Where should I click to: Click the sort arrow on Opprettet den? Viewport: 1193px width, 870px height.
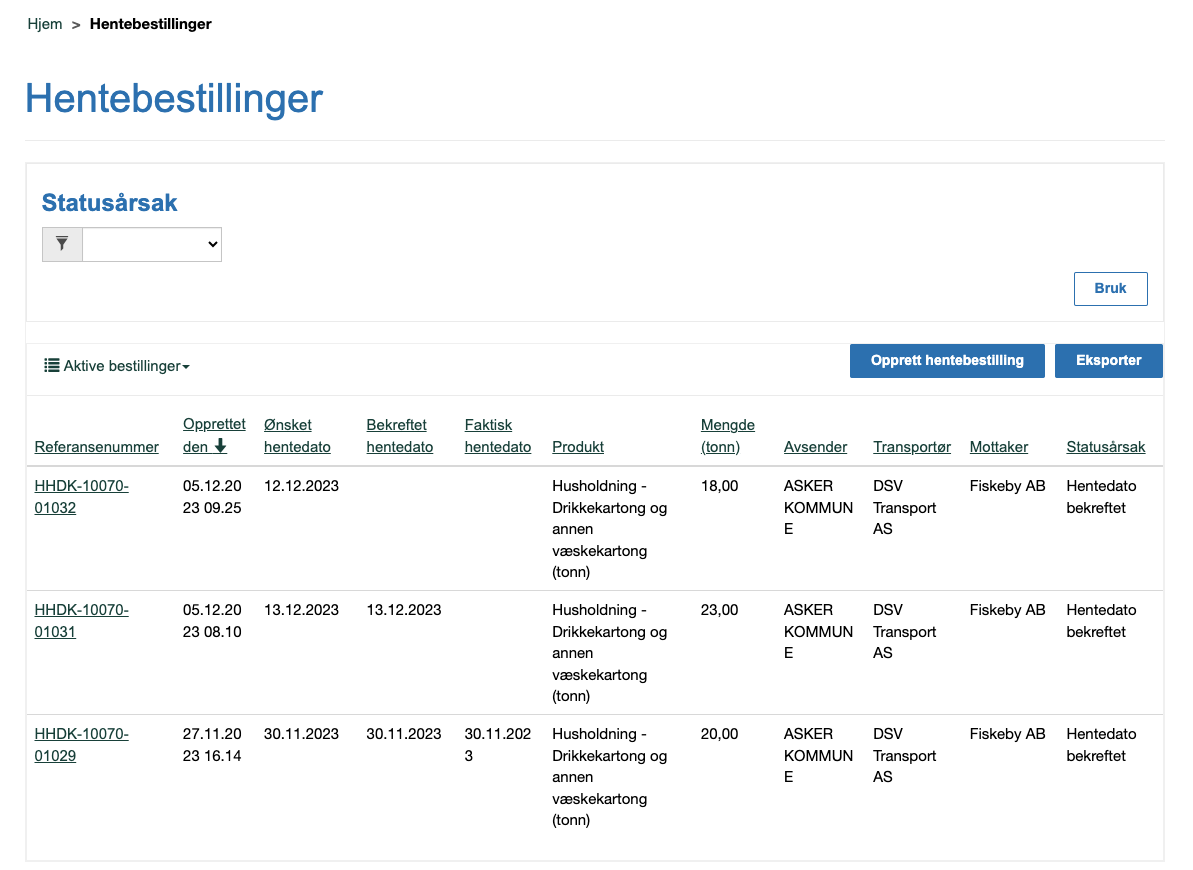point(221,447)
